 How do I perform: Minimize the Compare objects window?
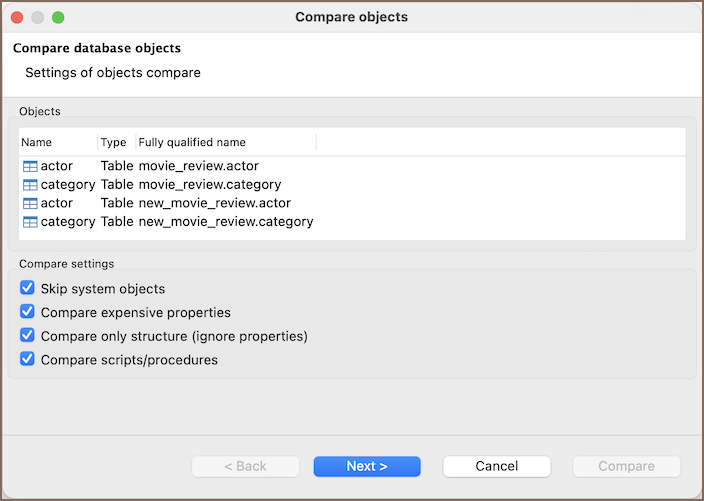(x=37, y=17)
